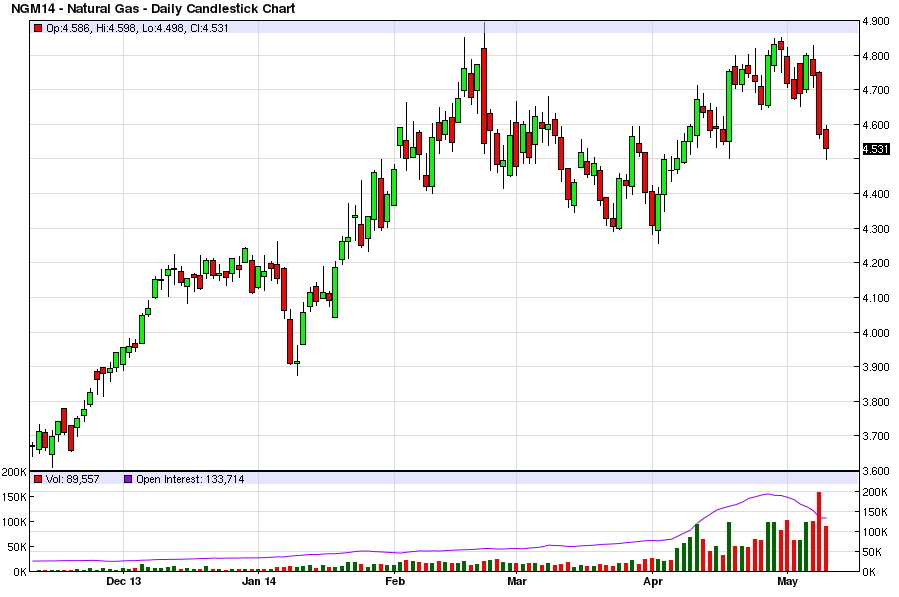Click the purple Open Interest legend square
This screenshot has height=597, width=899.
point(128,479)
